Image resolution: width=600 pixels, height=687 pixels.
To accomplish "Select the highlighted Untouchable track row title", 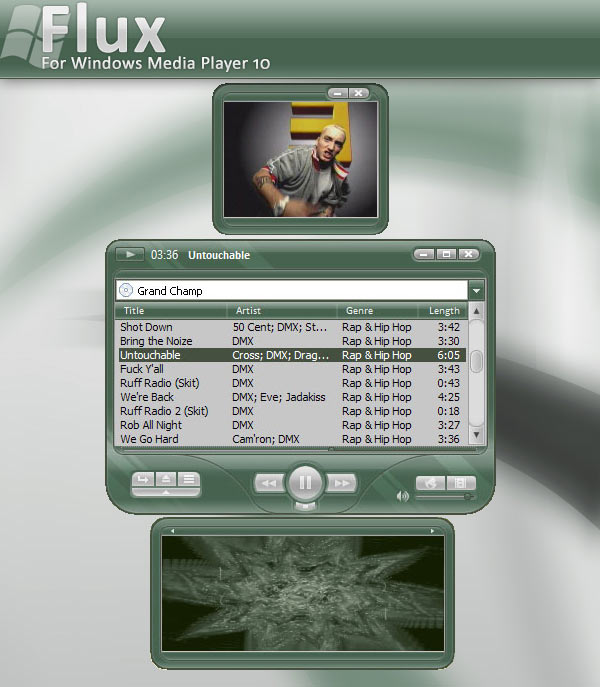I will point(150,355).
